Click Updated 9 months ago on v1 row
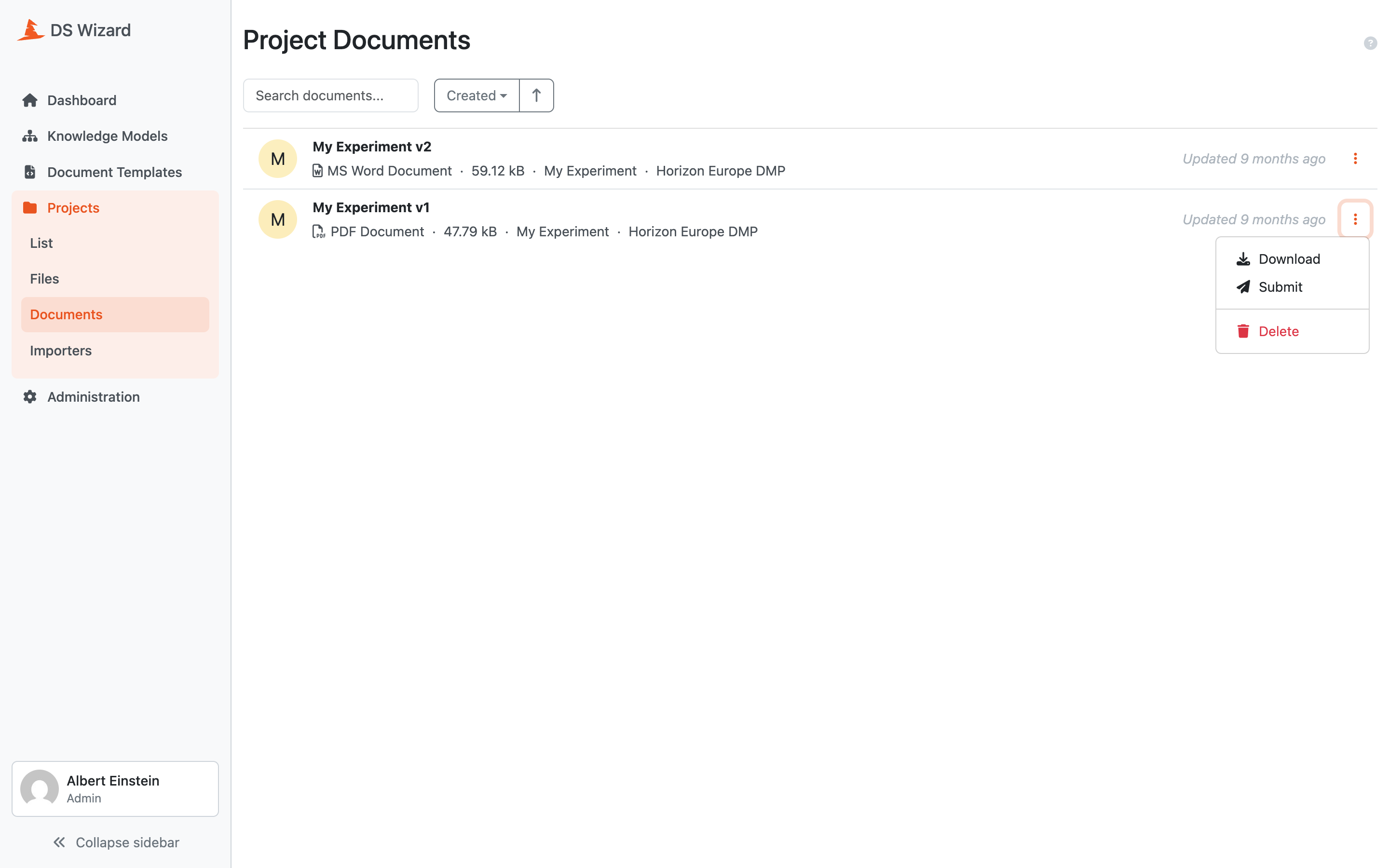 point(1253,219)
